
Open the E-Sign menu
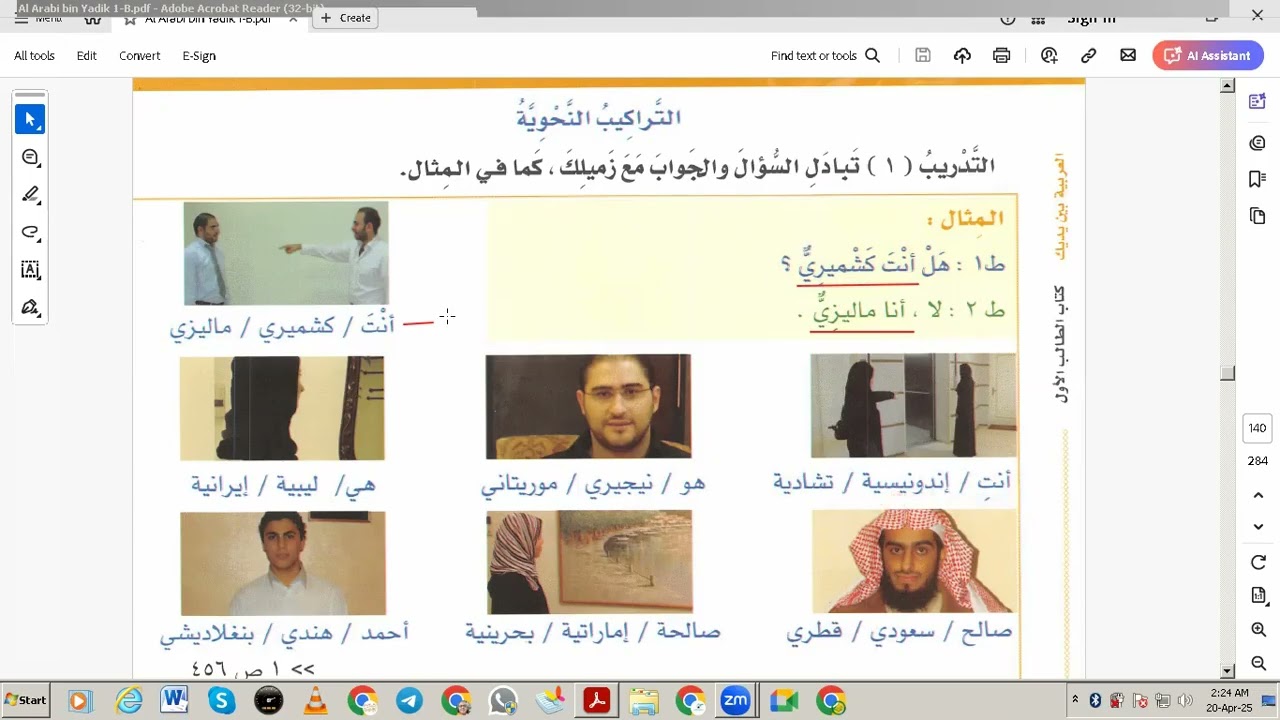[x=199, y=56]
